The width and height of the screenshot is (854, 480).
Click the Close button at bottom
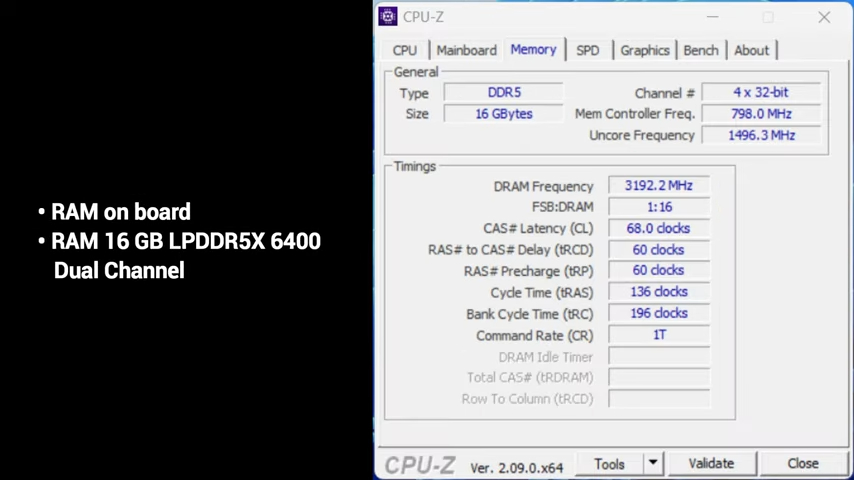[803, 464]
